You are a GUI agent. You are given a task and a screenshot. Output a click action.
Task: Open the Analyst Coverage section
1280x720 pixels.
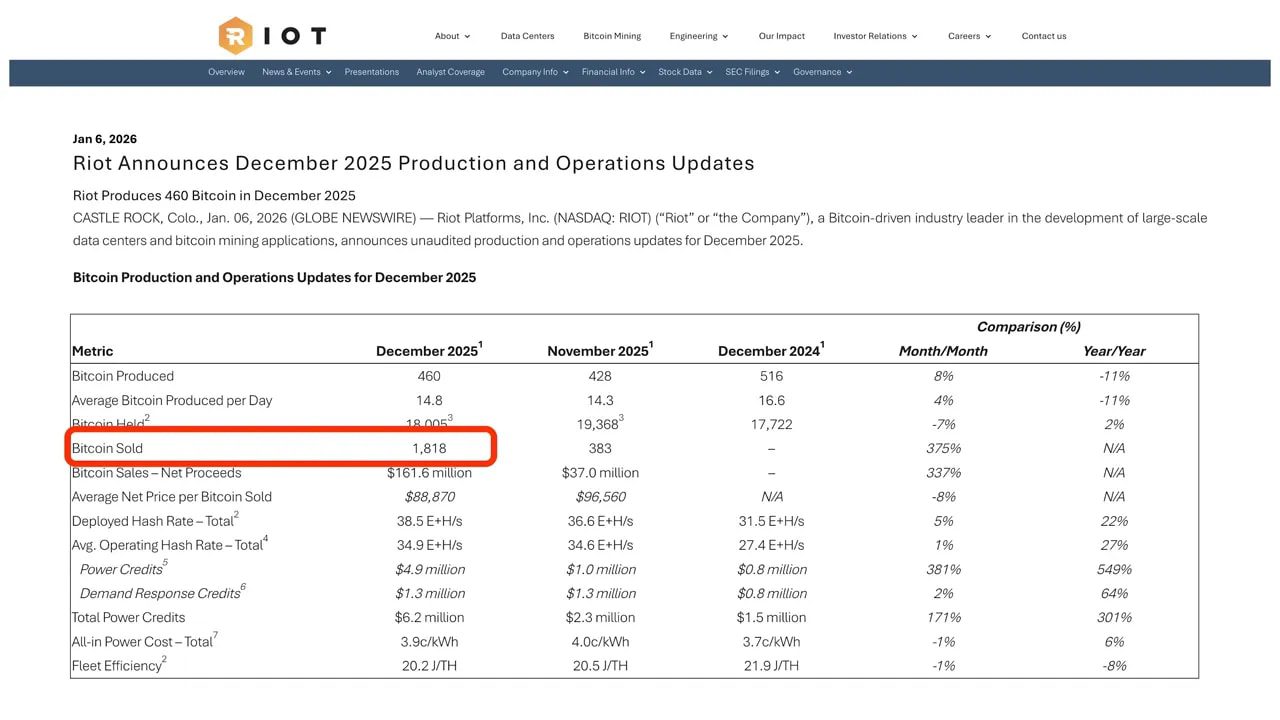pyautogui.click(x=450, y=71)
